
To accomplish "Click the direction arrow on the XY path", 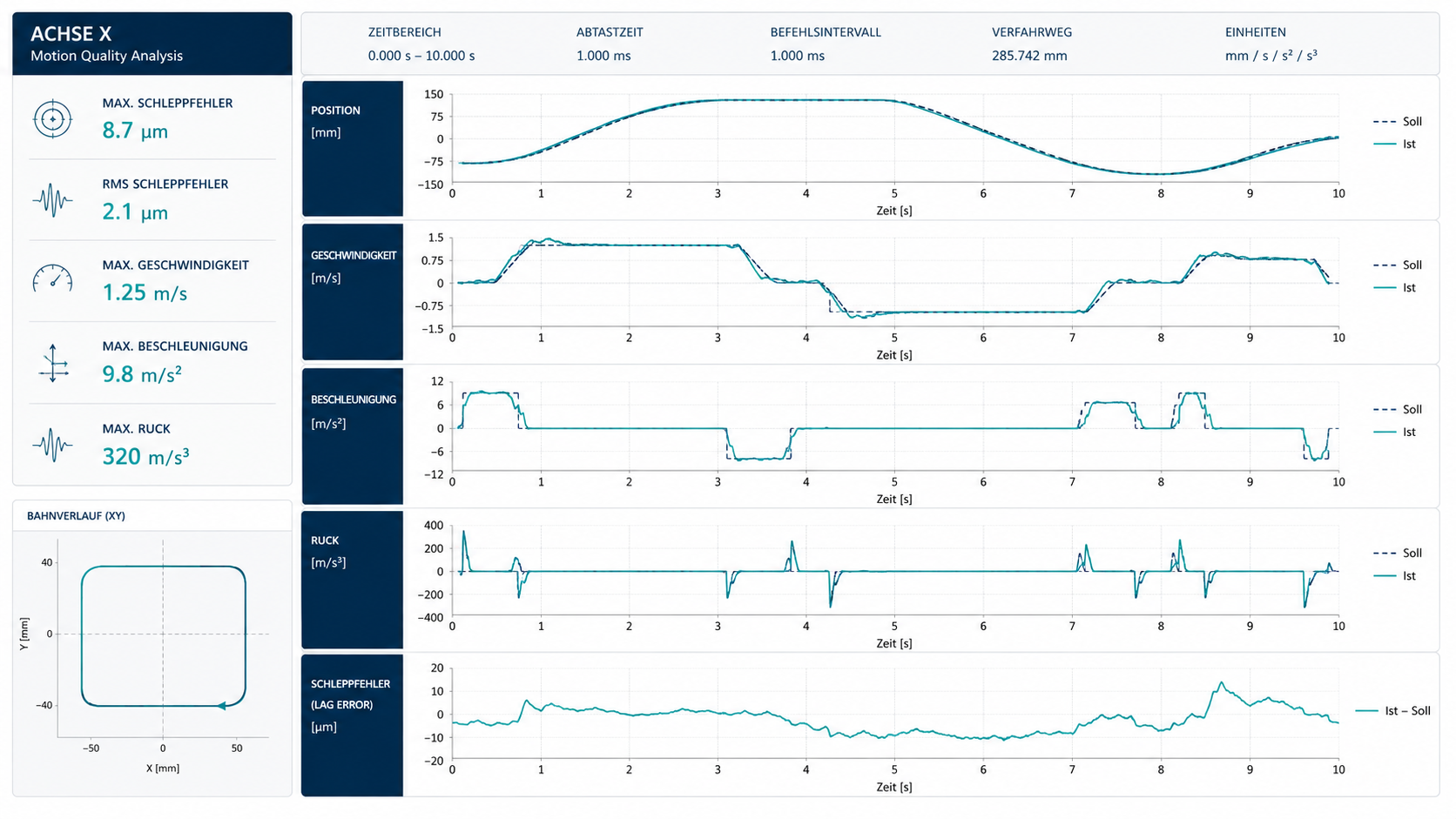I will click(222, 706).
